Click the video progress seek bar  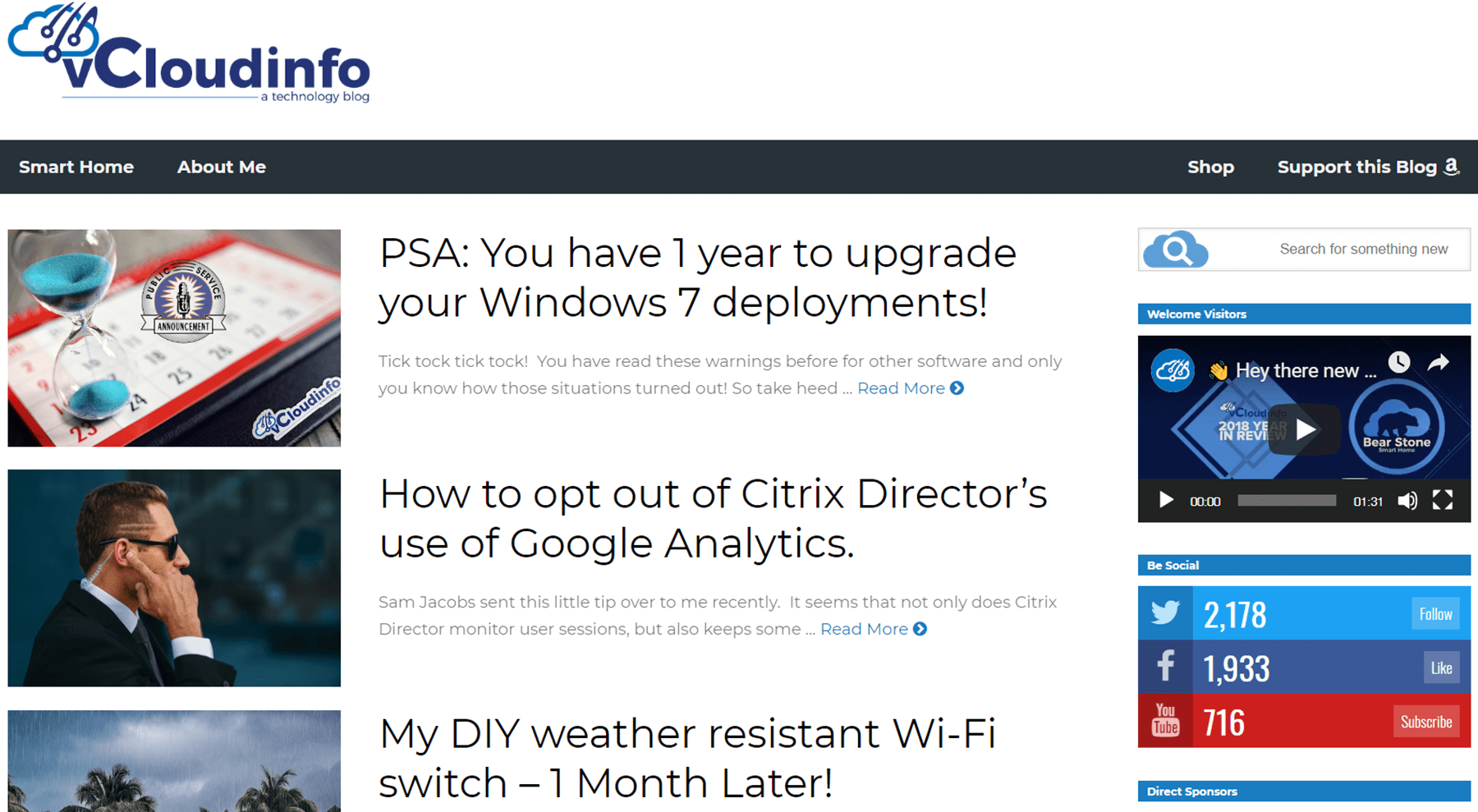(1287, 501)
